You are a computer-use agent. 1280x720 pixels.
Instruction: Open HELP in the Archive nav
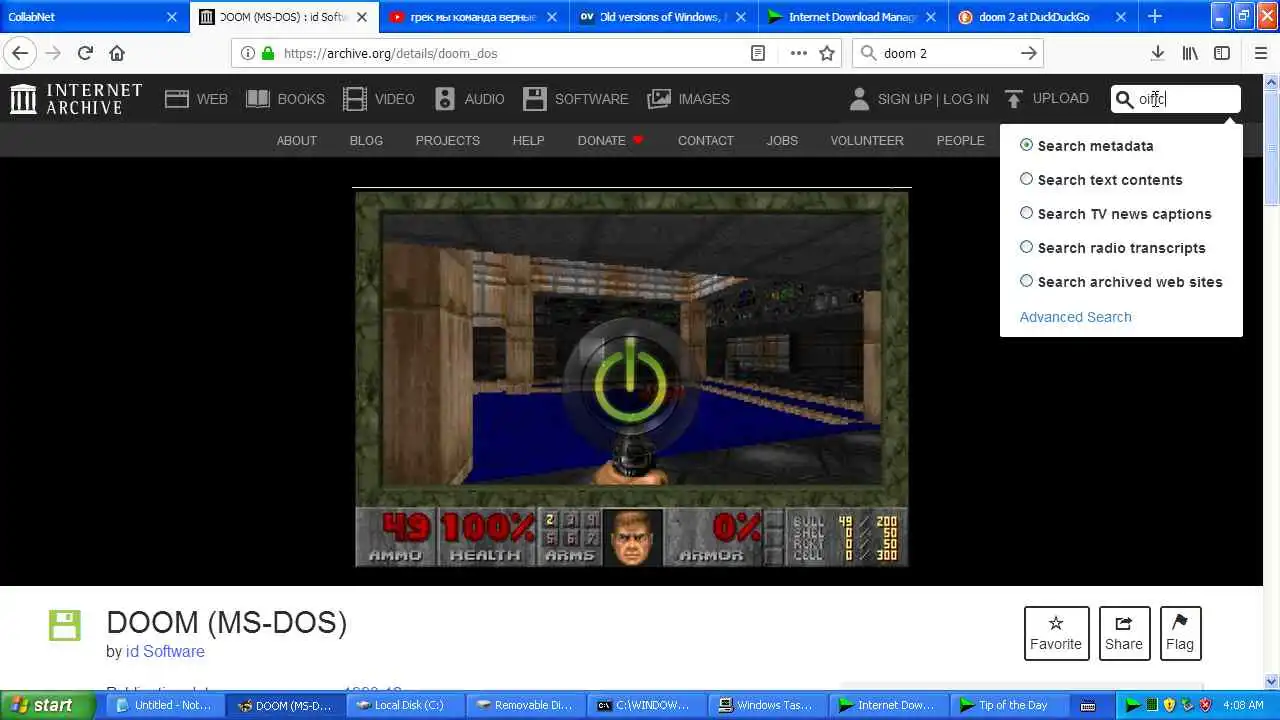point(528,141)
